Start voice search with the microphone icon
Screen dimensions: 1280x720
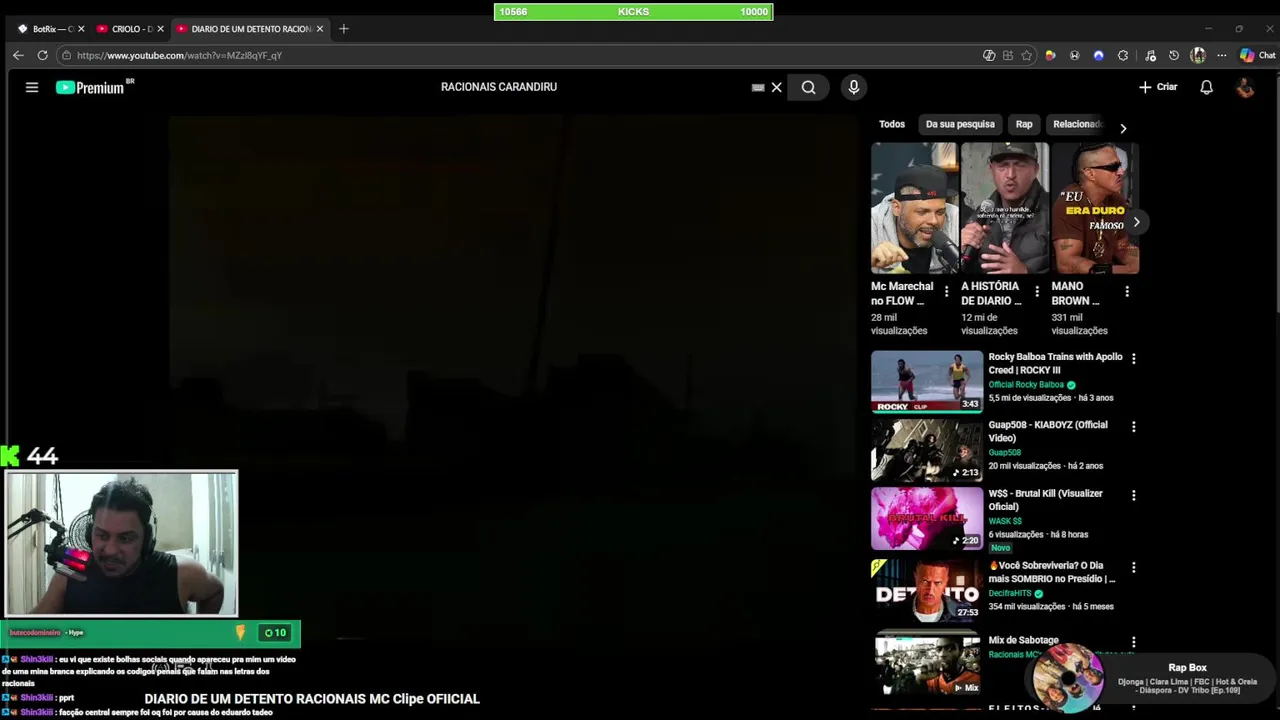[853, 87]
